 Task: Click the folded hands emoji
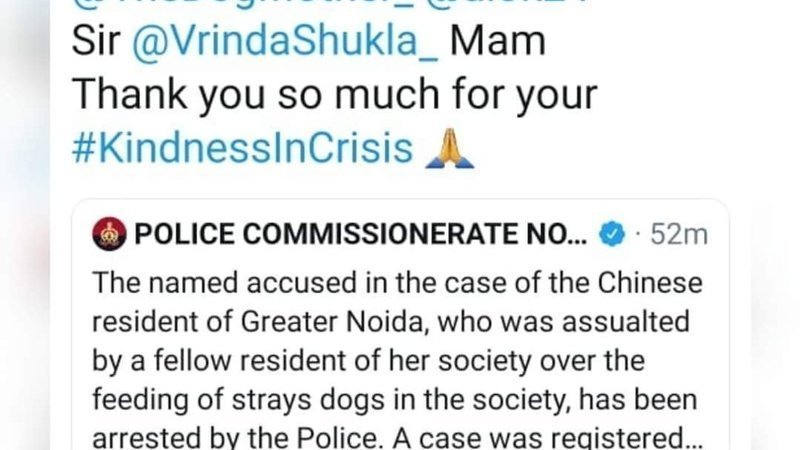pyautogui.click(x=449, y=148)
